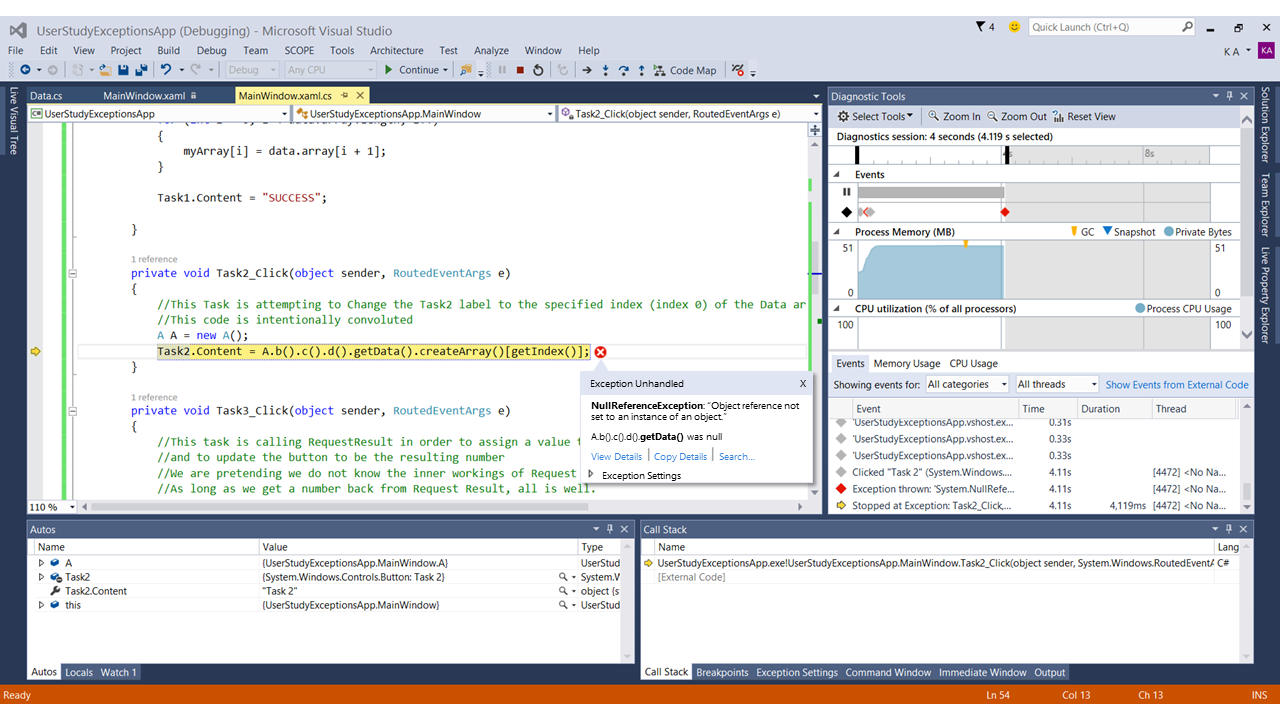
Task: Click the Restart debugging icon
Action: tap(538, 70)
